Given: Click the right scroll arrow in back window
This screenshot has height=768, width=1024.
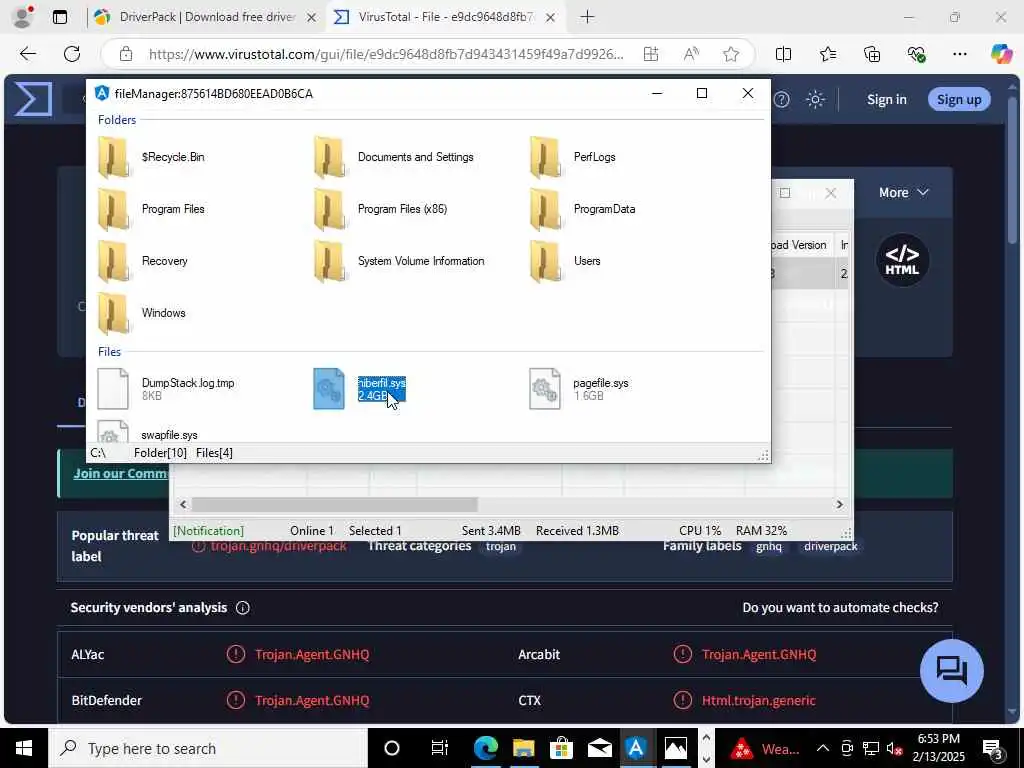Looking at the screenshot, I should click(x=839, y=504).
